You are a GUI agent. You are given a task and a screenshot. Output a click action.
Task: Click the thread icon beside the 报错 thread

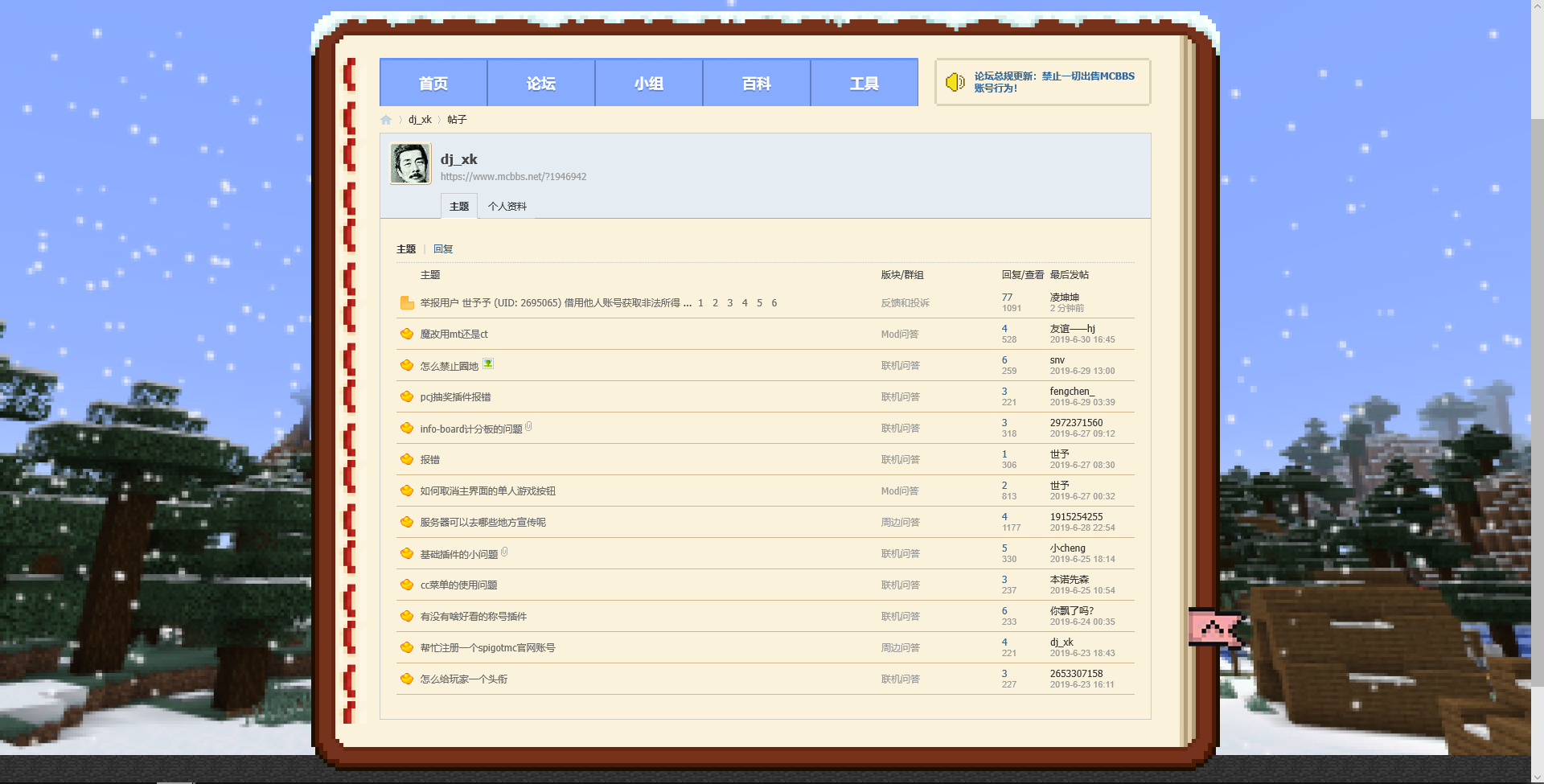coord(407,459)
